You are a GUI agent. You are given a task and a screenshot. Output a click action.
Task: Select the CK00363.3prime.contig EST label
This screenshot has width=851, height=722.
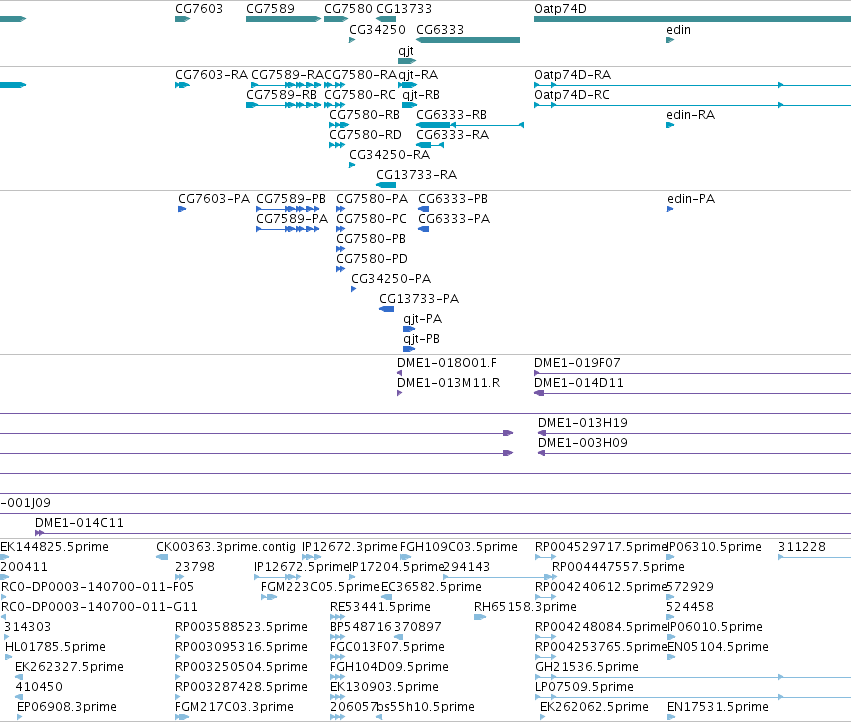click(226, 547)
